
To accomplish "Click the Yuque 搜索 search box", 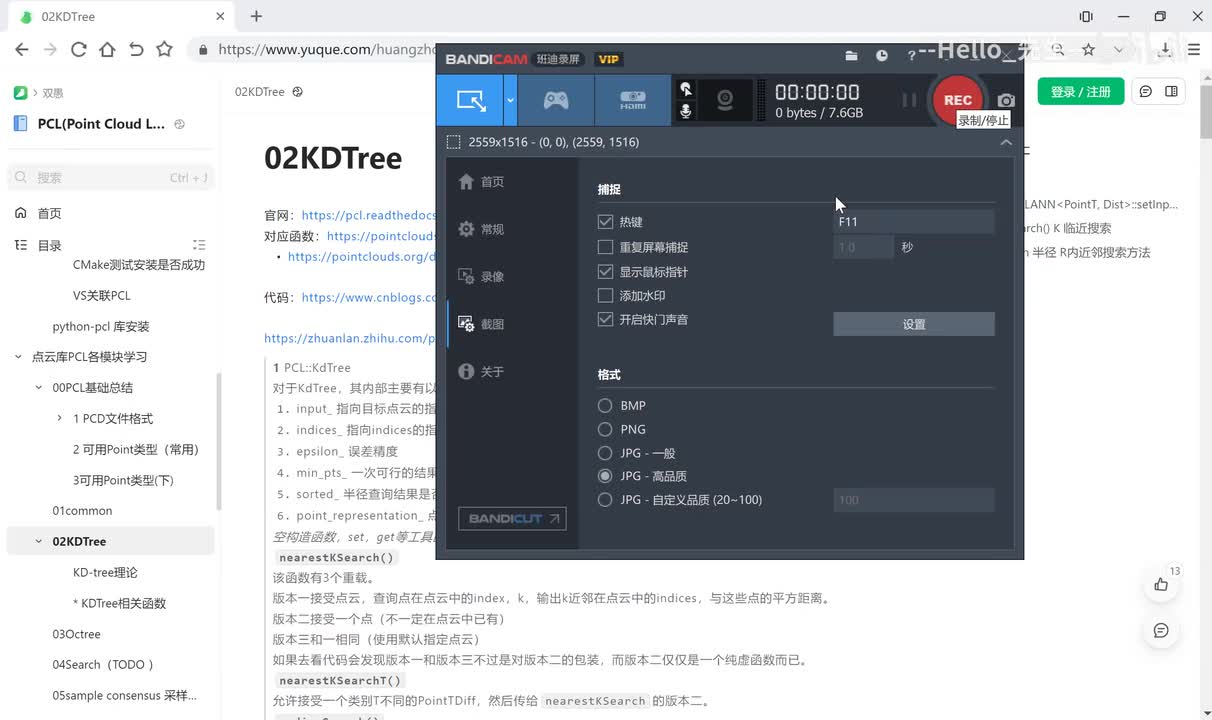I will [111, 177].
